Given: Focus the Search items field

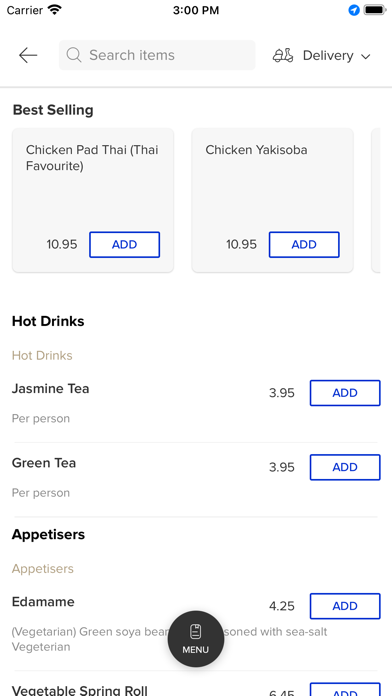Looking at the screenshot, I should pyautogui.click(x=157, y=55).
